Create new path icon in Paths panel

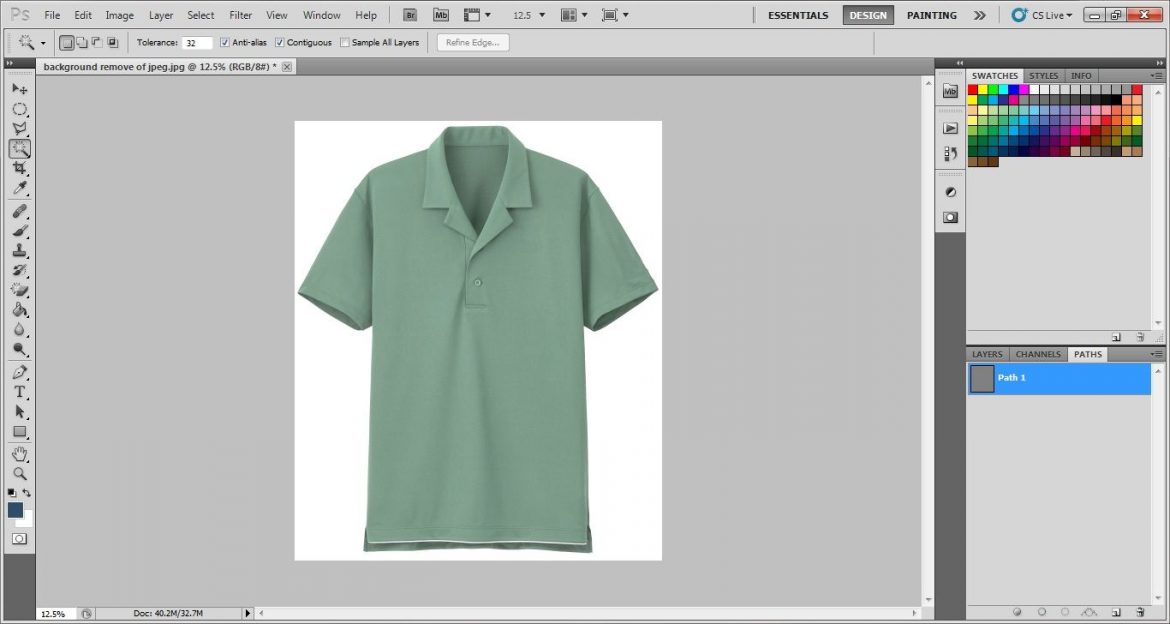1116,613
